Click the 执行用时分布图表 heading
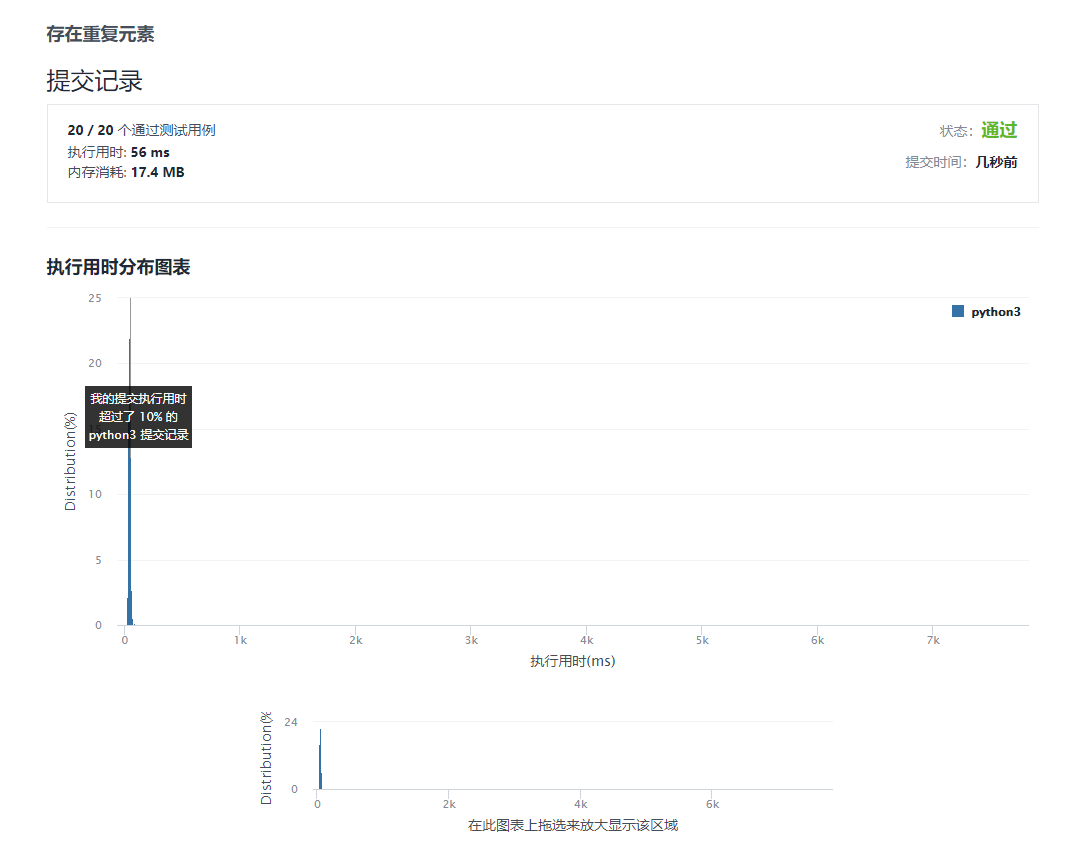Image resolution: width=1091 pixels, height=847 pixels. (x=118, y=267)
